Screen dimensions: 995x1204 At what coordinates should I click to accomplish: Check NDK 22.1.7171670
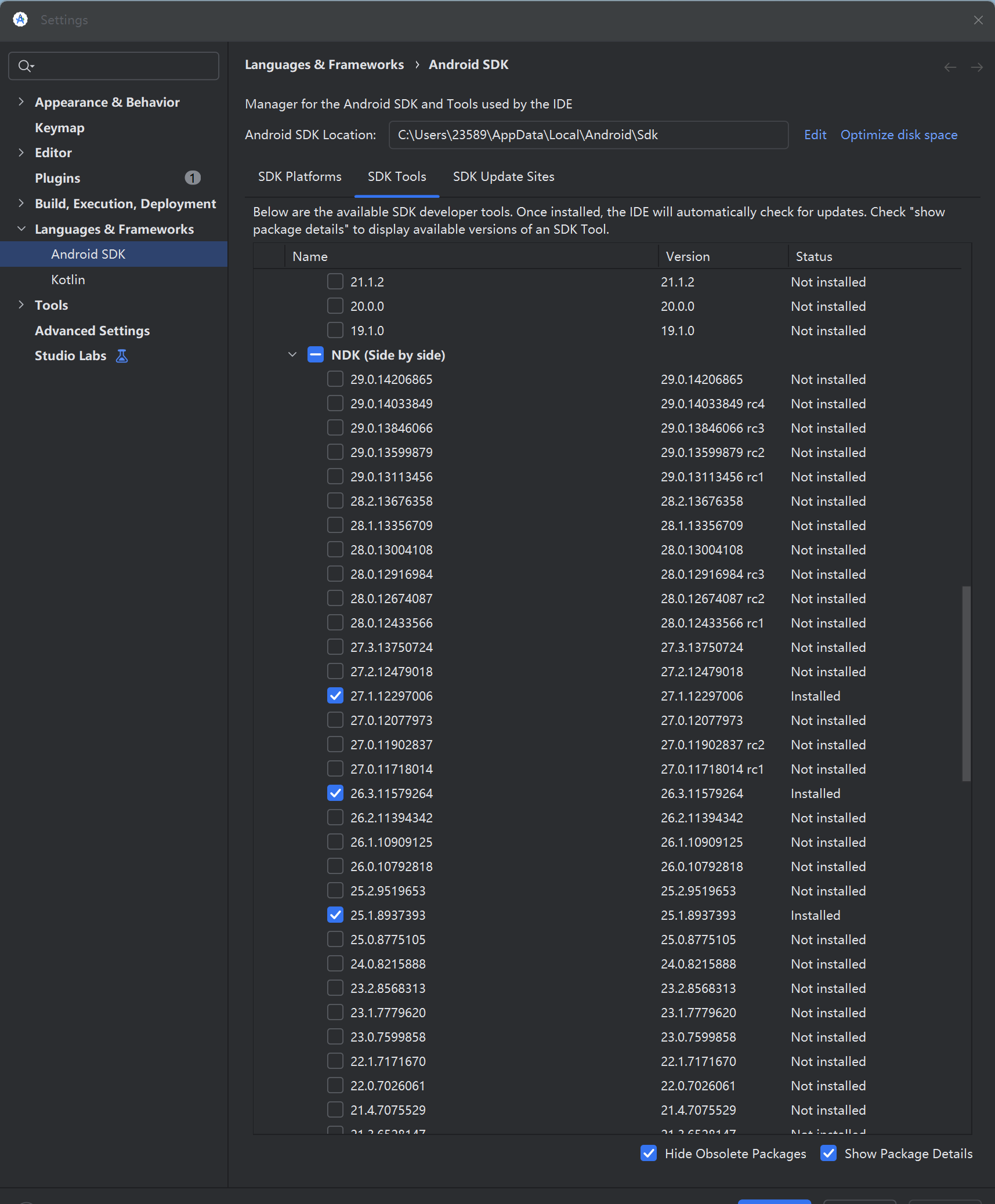pos(335,1061)
